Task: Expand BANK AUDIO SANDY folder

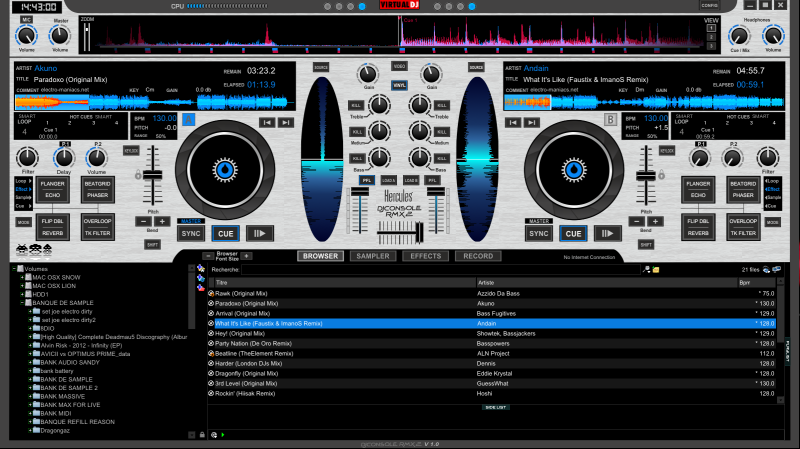Action: point(30,362)
